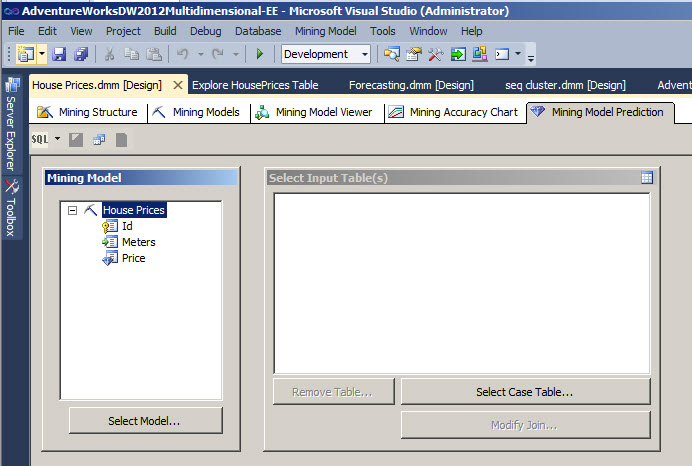Click the grayed-out Save query result icon
This screenshot has width=692, height=466.
pyautogui.click(x=76, y=140)
